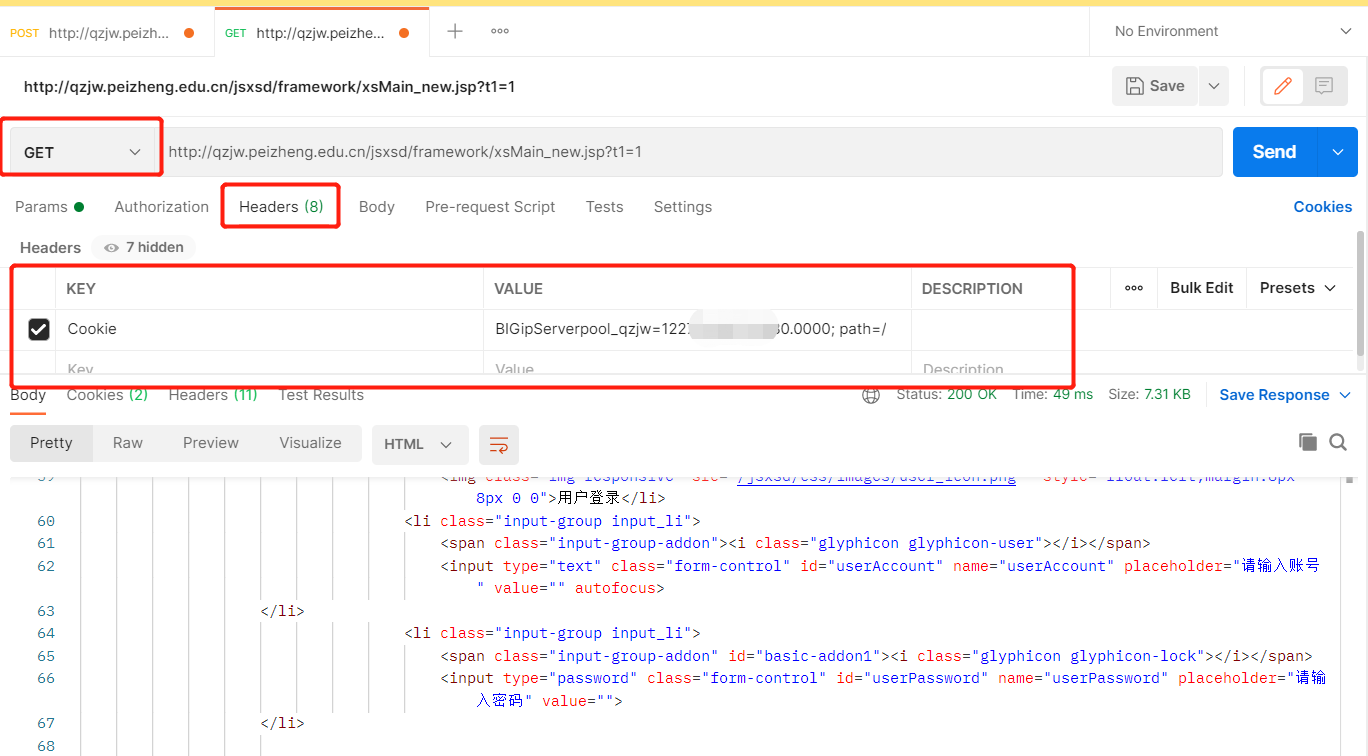The width and height of the screenshot is (1368, 756).
Task: Open the tab bar more-actions ellipsis
Action: [x=500, y=31]
